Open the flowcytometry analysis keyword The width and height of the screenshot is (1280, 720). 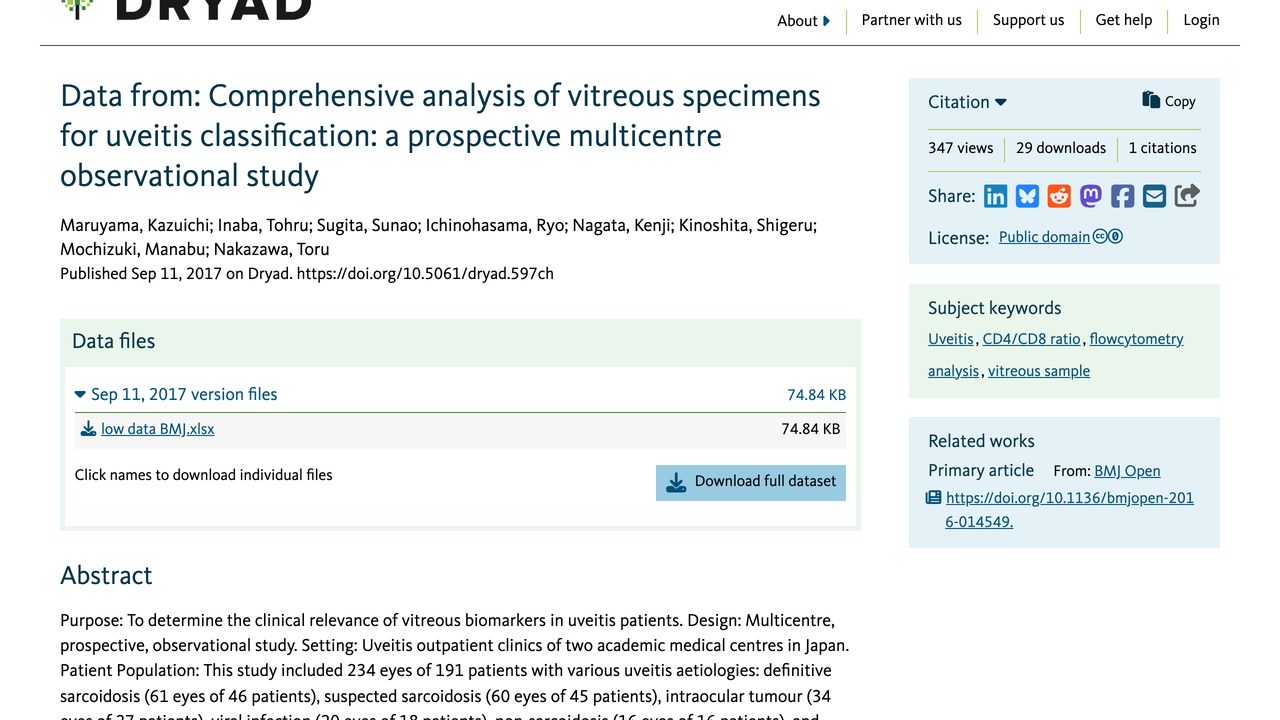[1056, 355]
